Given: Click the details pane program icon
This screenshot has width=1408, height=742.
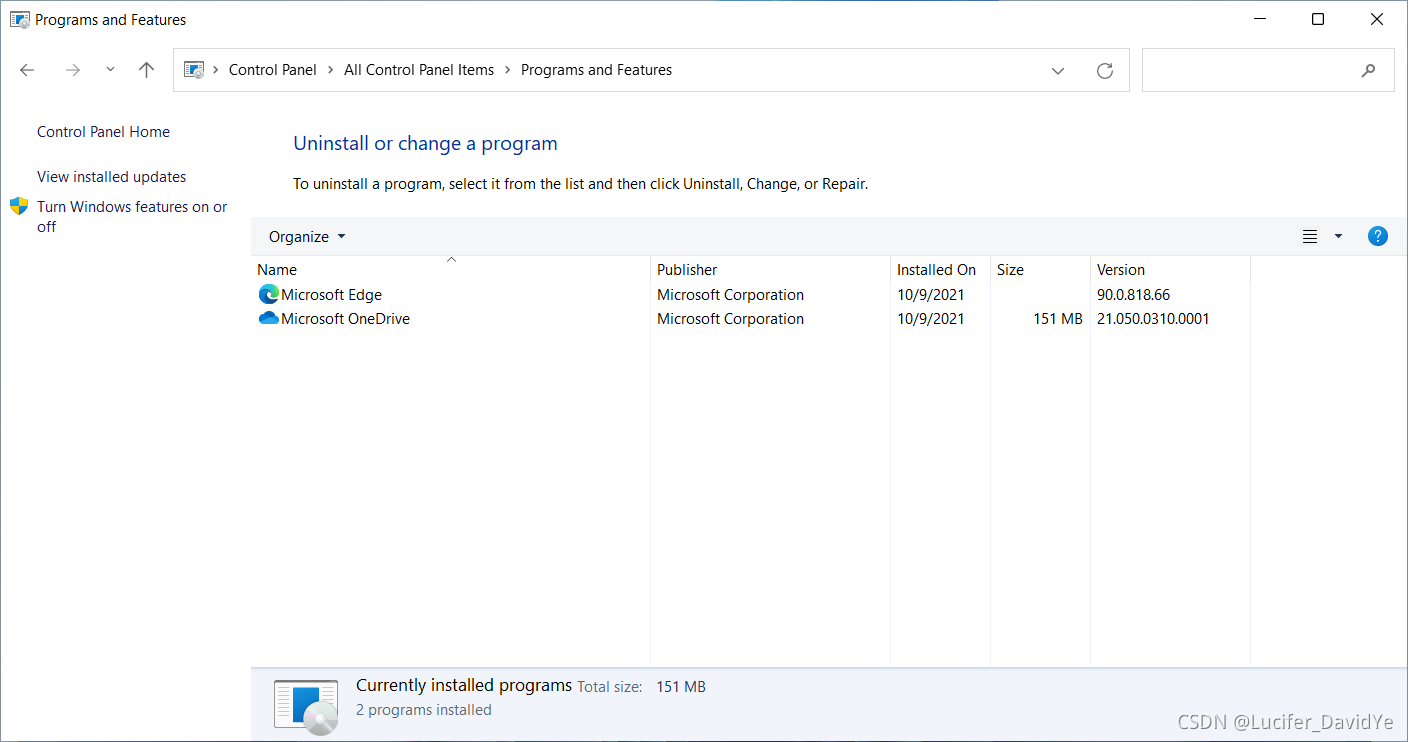Looking at the screenshot, I should pyautogui.click(x=305, y=705).
